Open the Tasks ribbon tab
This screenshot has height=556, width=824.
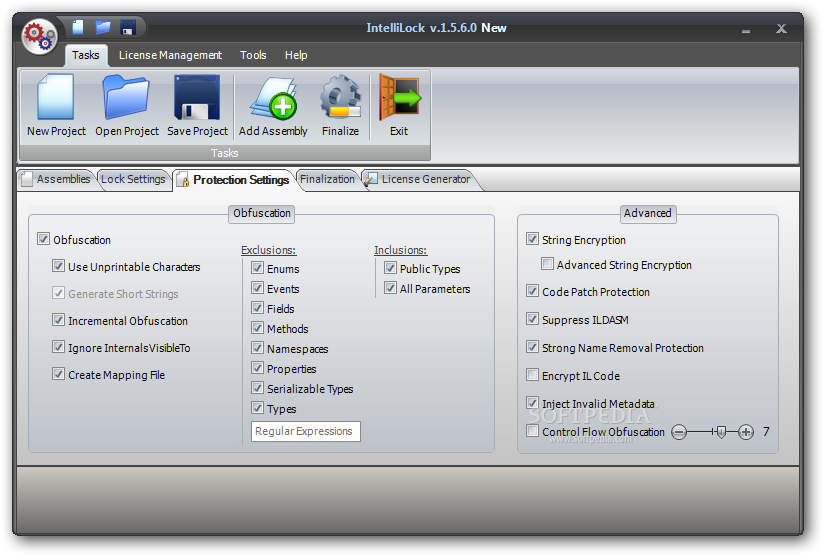tap(86, 55)
